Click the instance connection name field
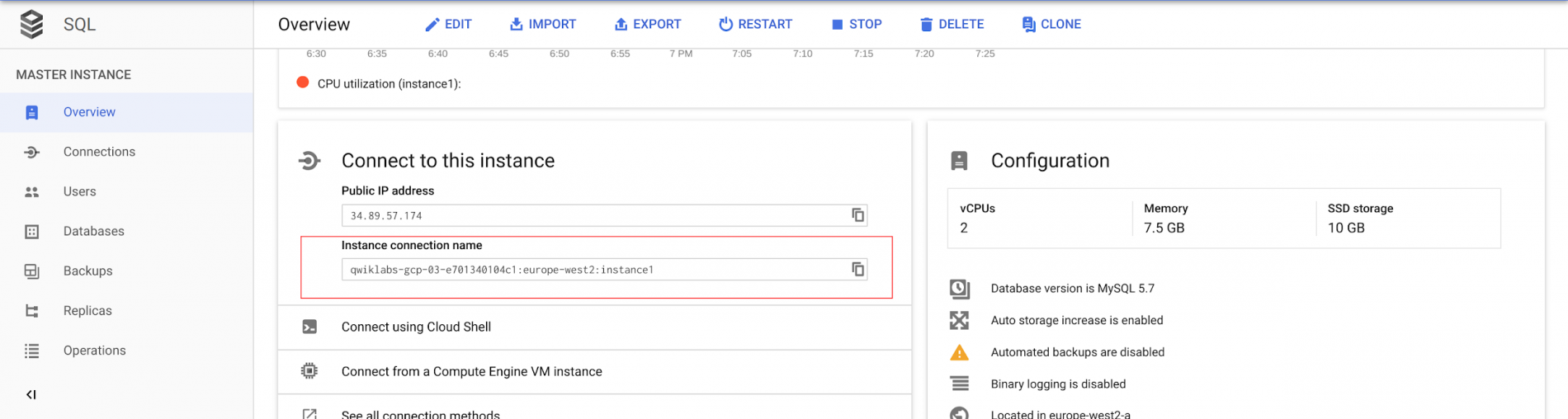The image size is (1568, 419). (x=604, y=269)
